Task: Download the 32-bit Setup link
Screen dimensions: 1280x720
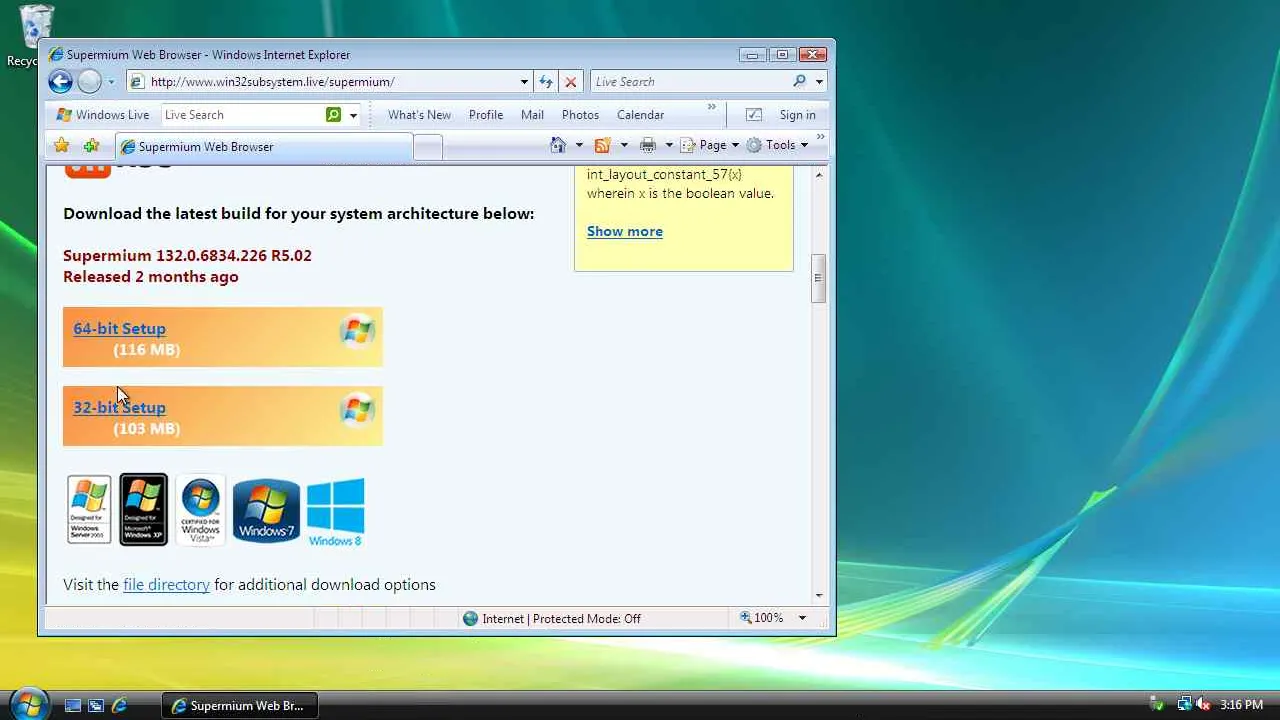Action: click(x=119, y=407)
